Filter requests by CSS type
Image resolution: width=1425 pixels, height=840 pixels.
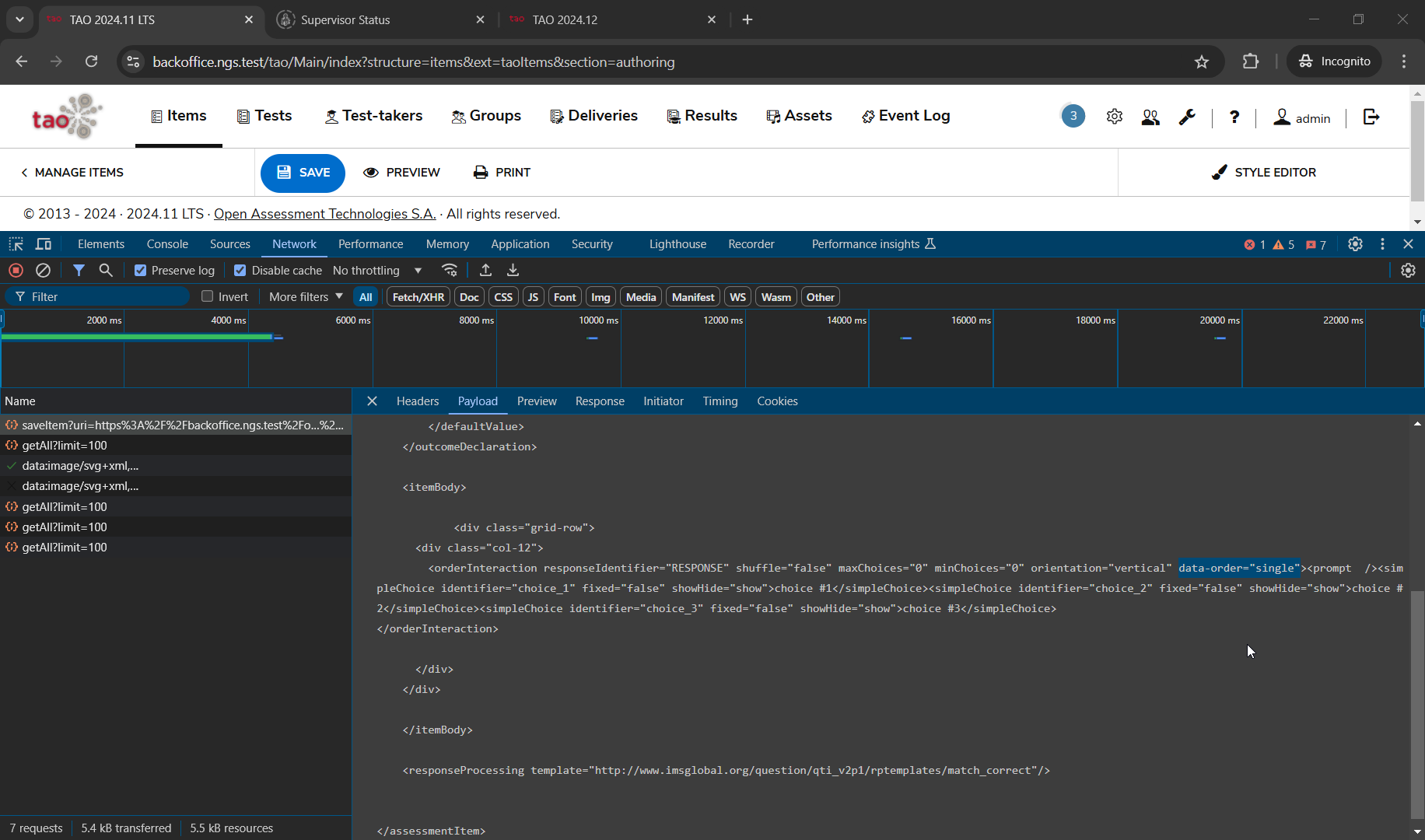coord(503,297)
